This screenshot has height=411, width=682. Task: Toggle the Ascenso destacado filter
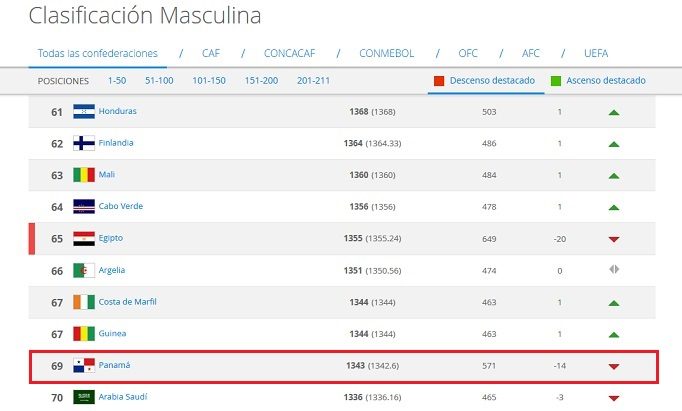(x=598, y=81)
